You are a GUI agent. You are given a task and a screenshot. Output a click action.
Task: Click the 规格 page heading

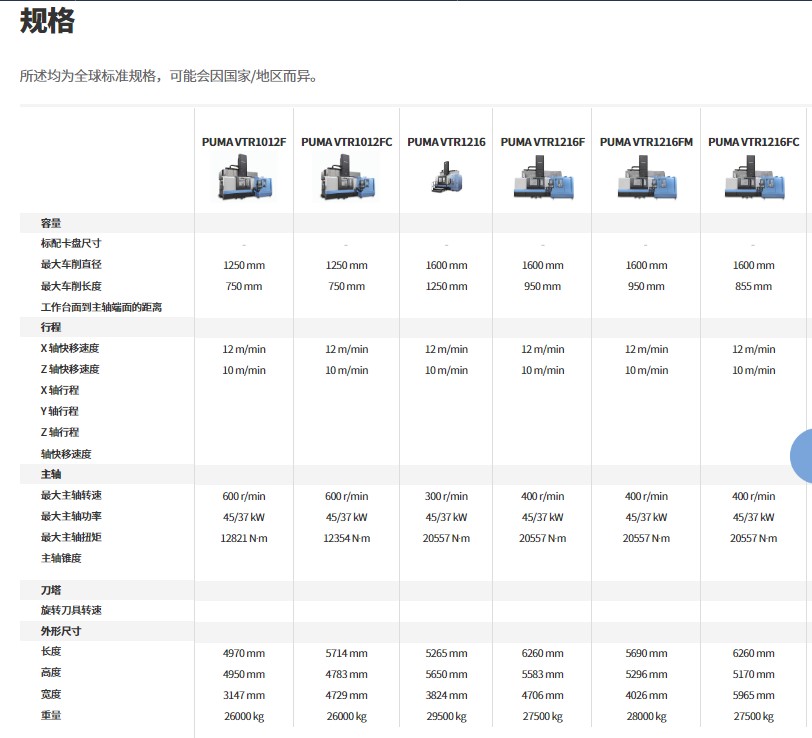pyautogui.click(x=47, y=21)
